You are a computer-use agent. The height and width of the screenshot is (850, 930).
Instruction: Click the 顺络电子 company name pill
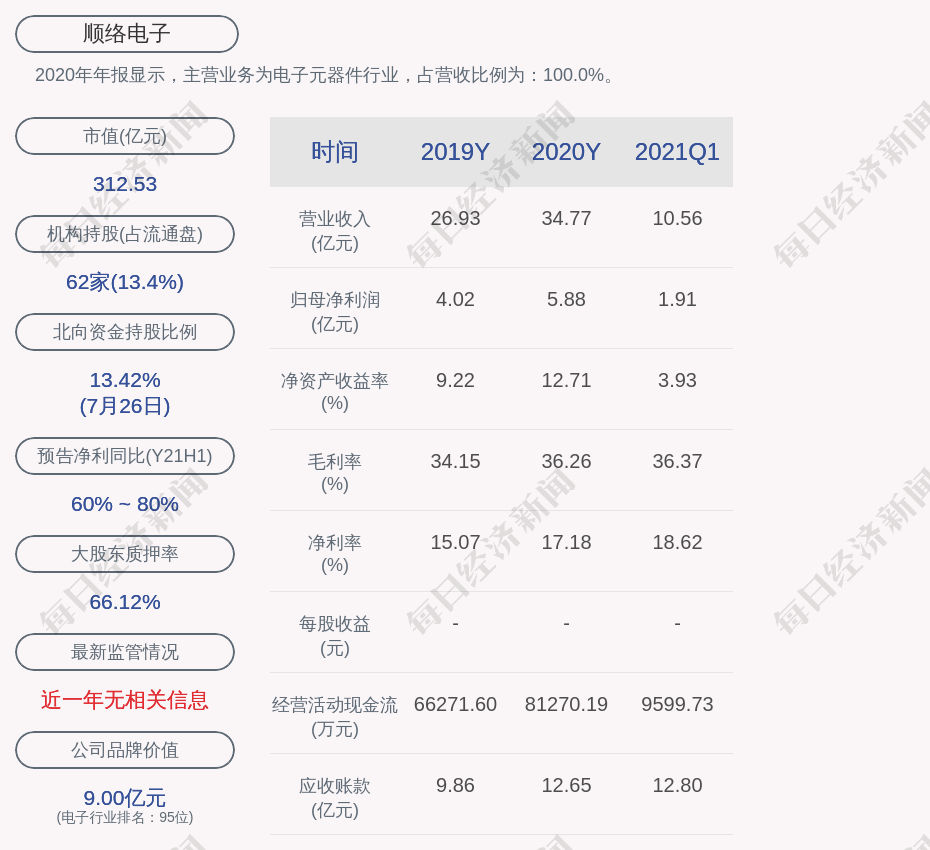[127, 34]
